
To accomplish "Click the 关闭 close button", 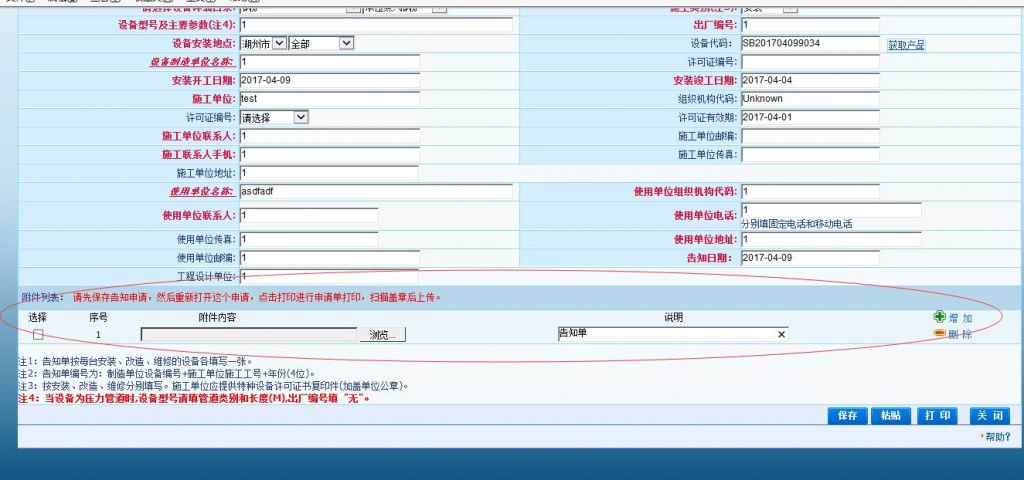I will pos(988,416).
